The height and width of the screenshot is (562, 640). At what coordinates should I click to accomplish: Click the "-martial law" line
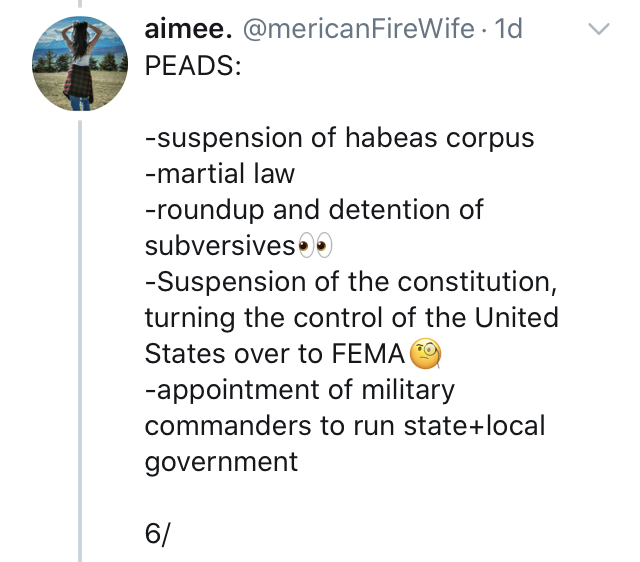[x=220, y=173]
